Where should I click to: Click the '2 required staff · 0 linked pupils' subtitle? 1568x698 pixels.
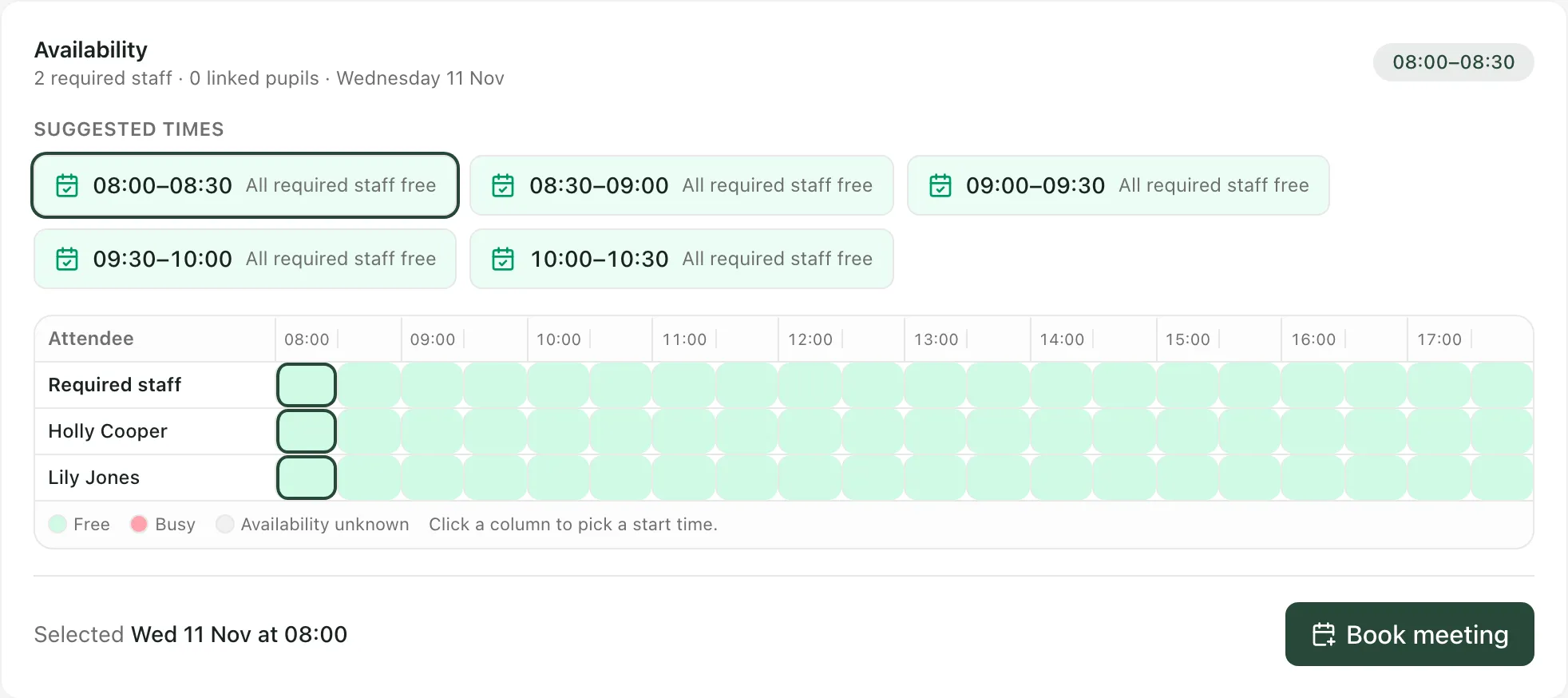point(176,78)
